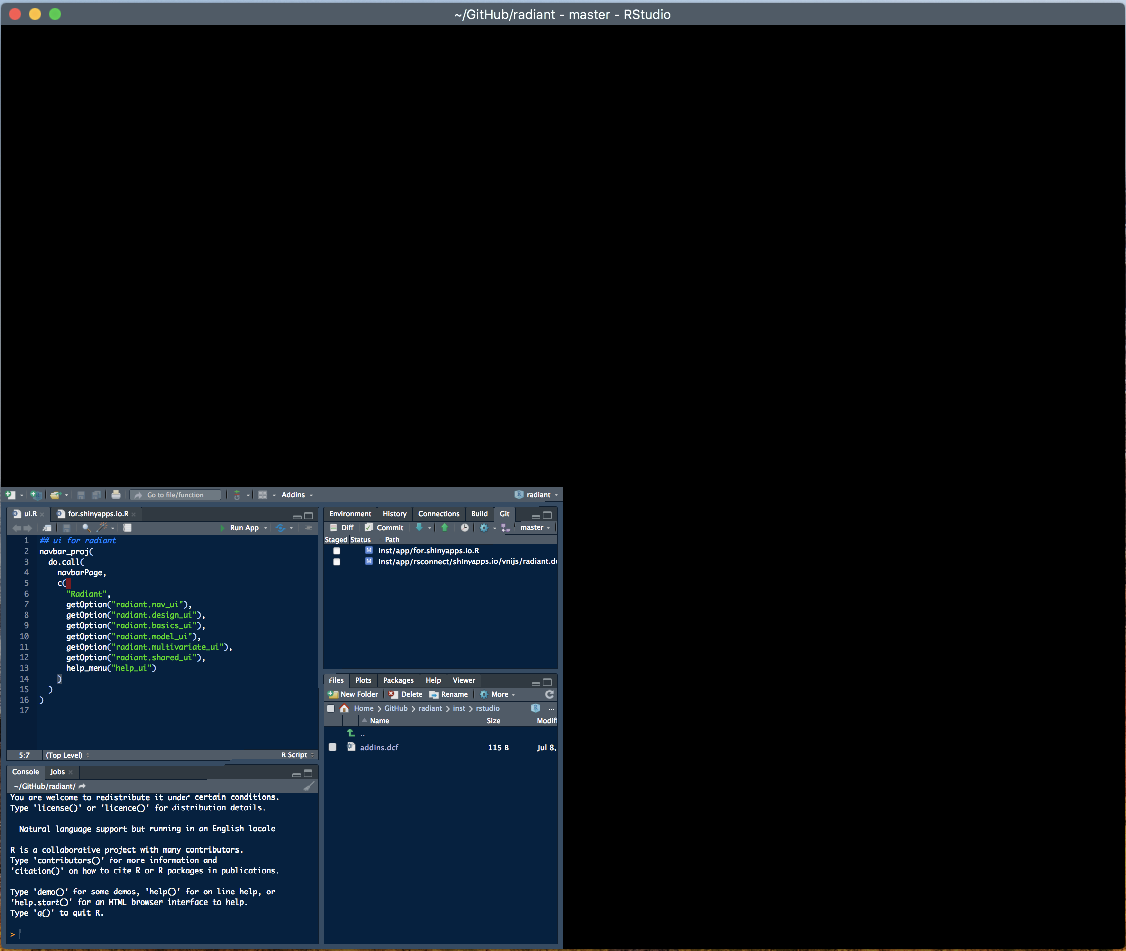Click the New File icon in main toolbar

click(10, 495)
